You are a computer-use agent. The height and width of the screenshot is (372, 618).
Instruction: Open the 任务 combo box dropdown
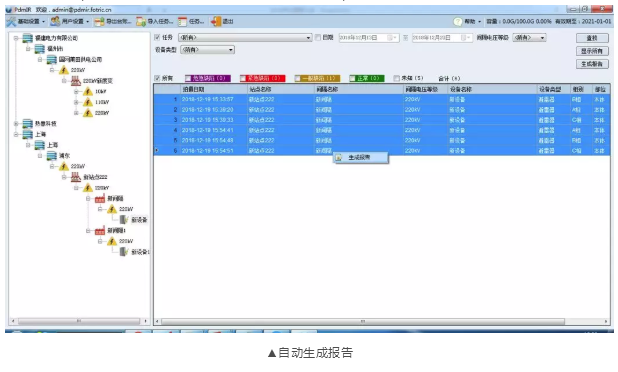tap(308, 38)
